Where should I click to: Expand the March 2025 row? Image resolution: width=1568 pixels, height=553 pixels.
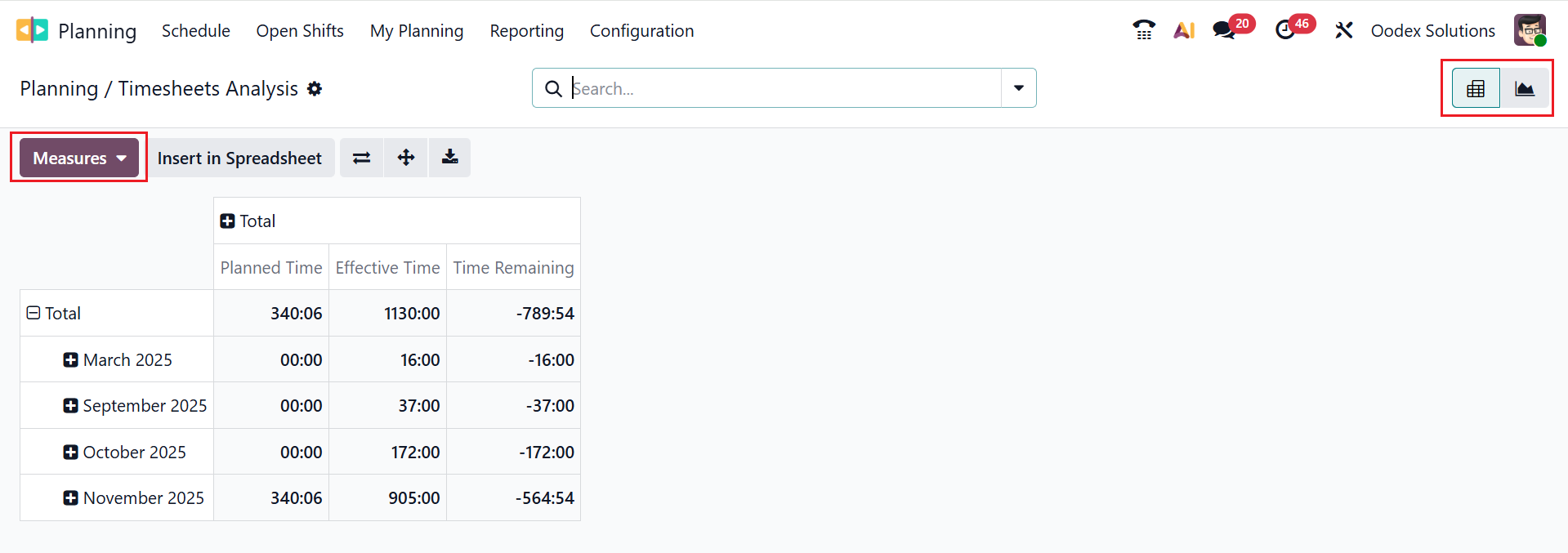71,360
